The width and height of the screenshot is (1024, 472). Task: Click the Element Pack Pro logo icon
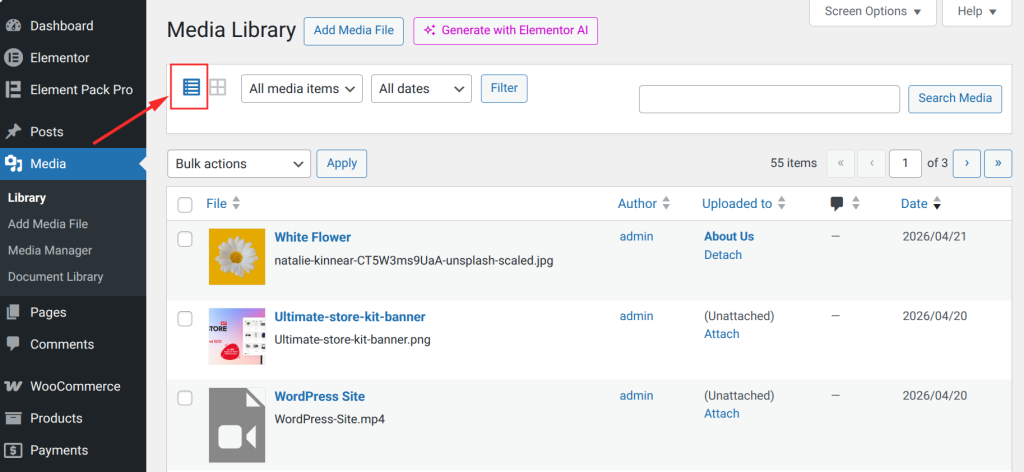(13, 89)
